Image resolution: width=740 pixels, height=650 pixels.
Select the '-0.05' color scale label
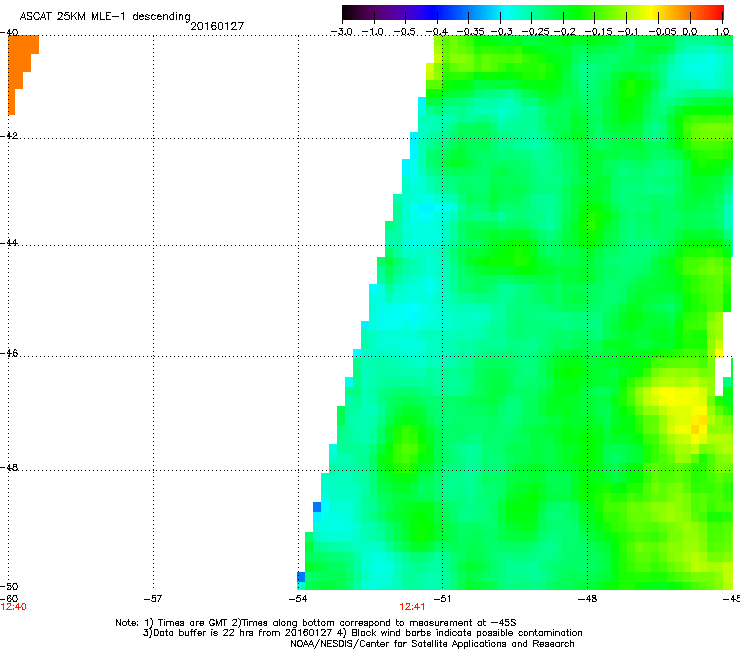(x=663, y=32)
